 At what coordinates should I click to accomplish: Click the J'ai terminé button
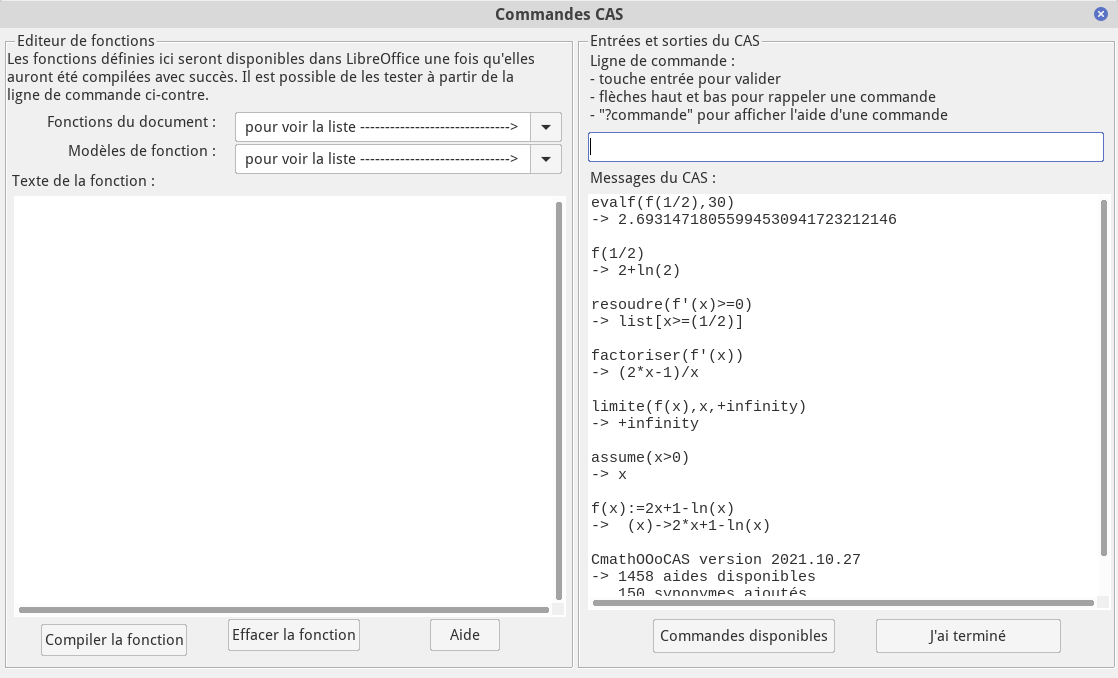point(967,636)
